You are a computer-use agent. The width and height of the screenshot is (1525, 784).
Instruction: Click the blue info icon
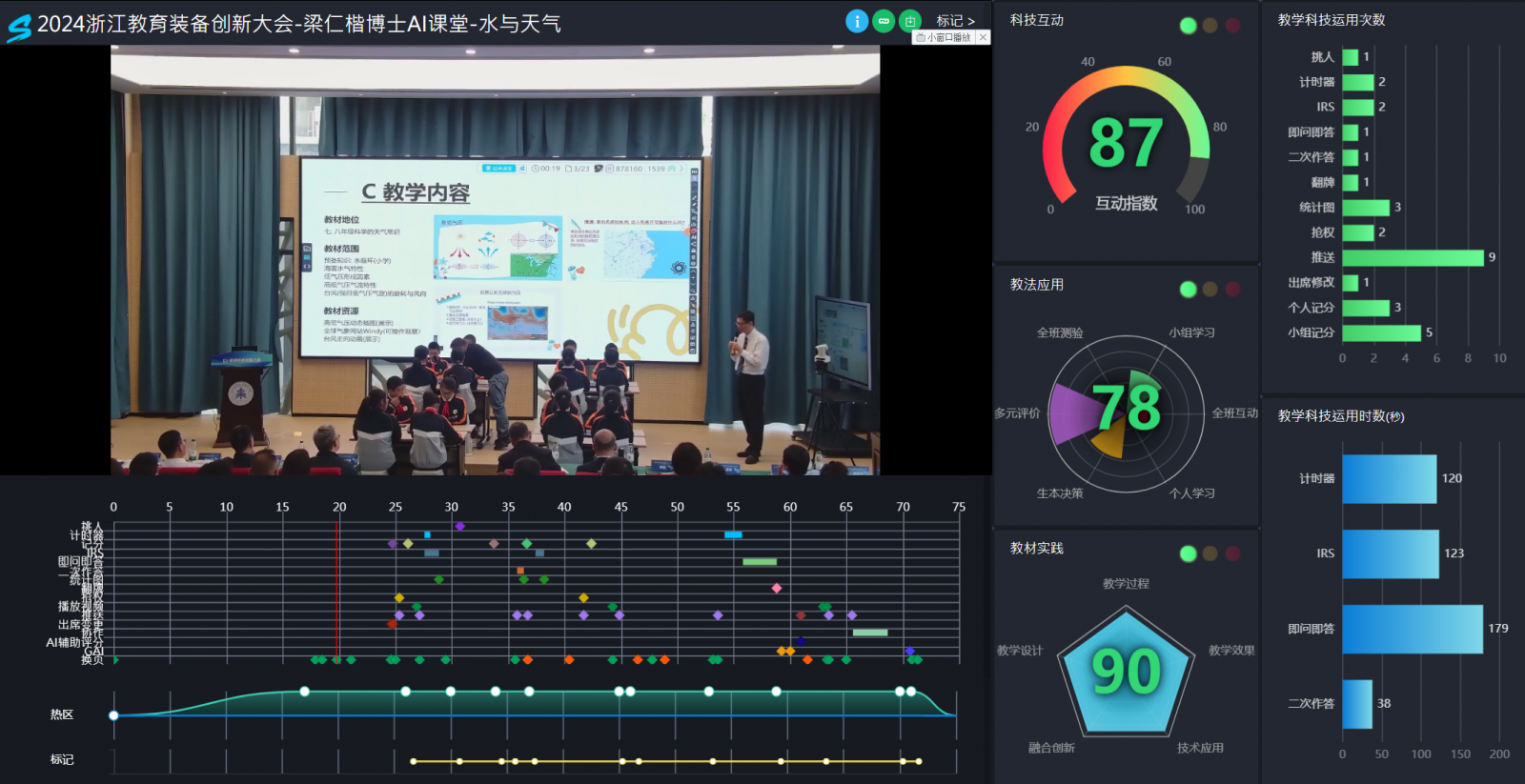(x=857, y=21)
